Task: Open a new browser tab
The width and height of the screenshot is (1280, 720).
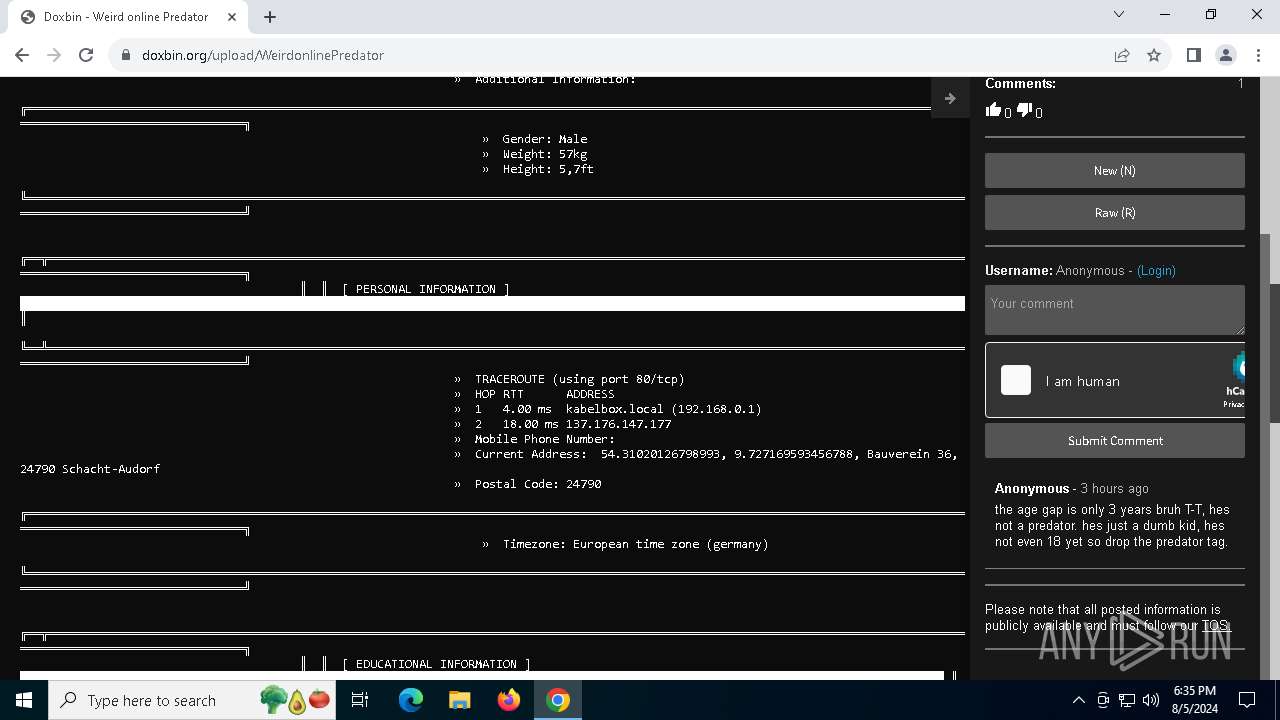Action: pos(270,17)
